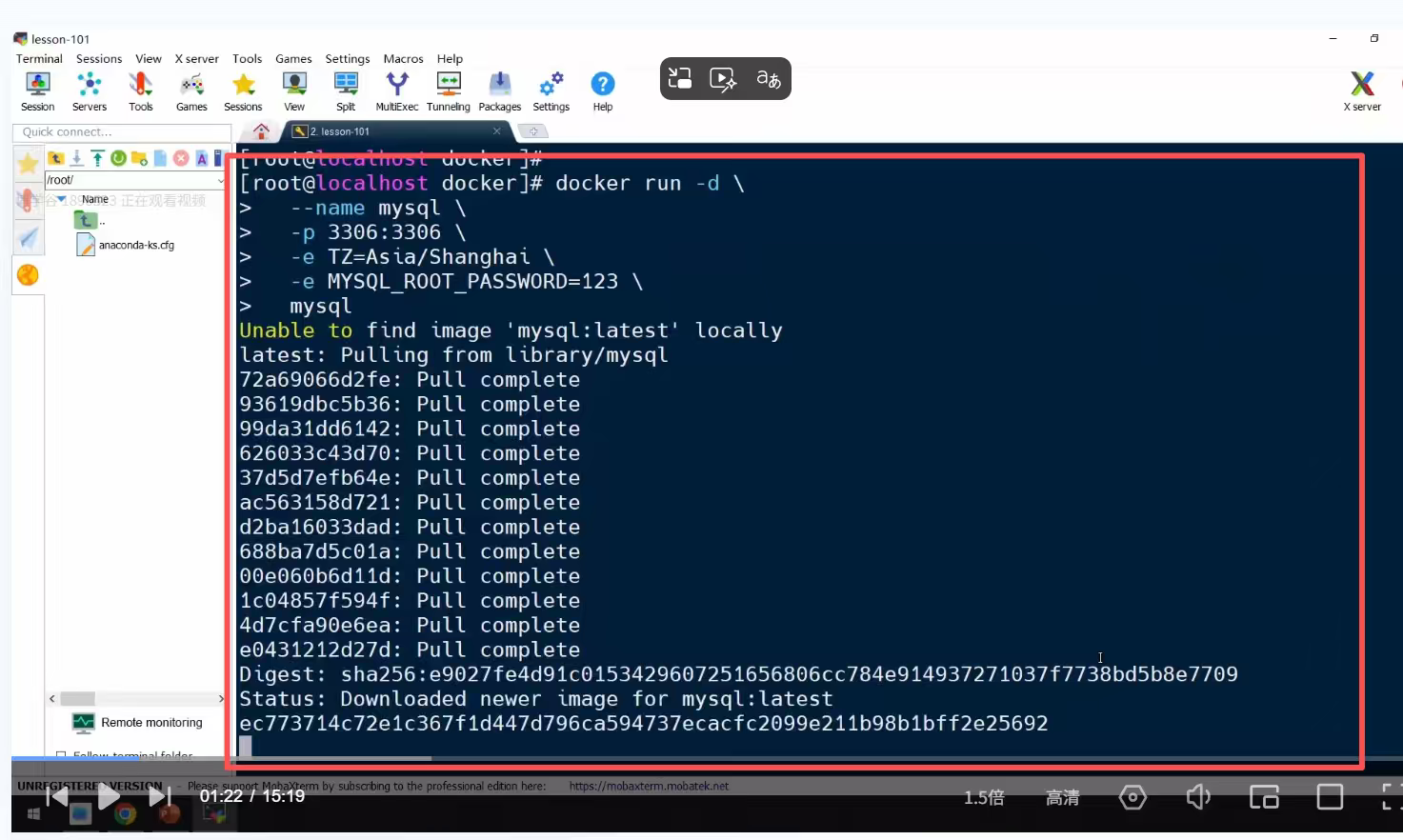The width and height of the screenshot is (1403, 840).
Task: Open the video player settings hexagon icon
Action: (1132, 796)
